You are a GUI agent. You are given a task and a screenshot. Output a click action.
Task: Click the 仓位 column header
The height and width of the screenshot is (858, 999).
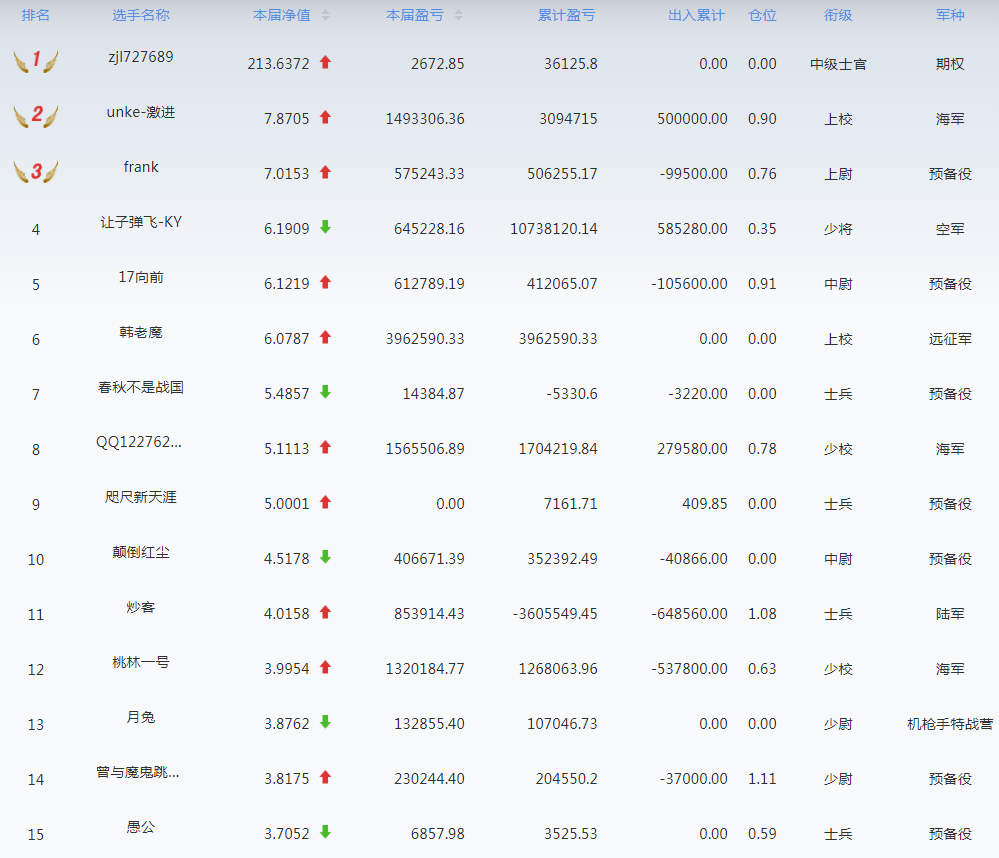[763, 15]
